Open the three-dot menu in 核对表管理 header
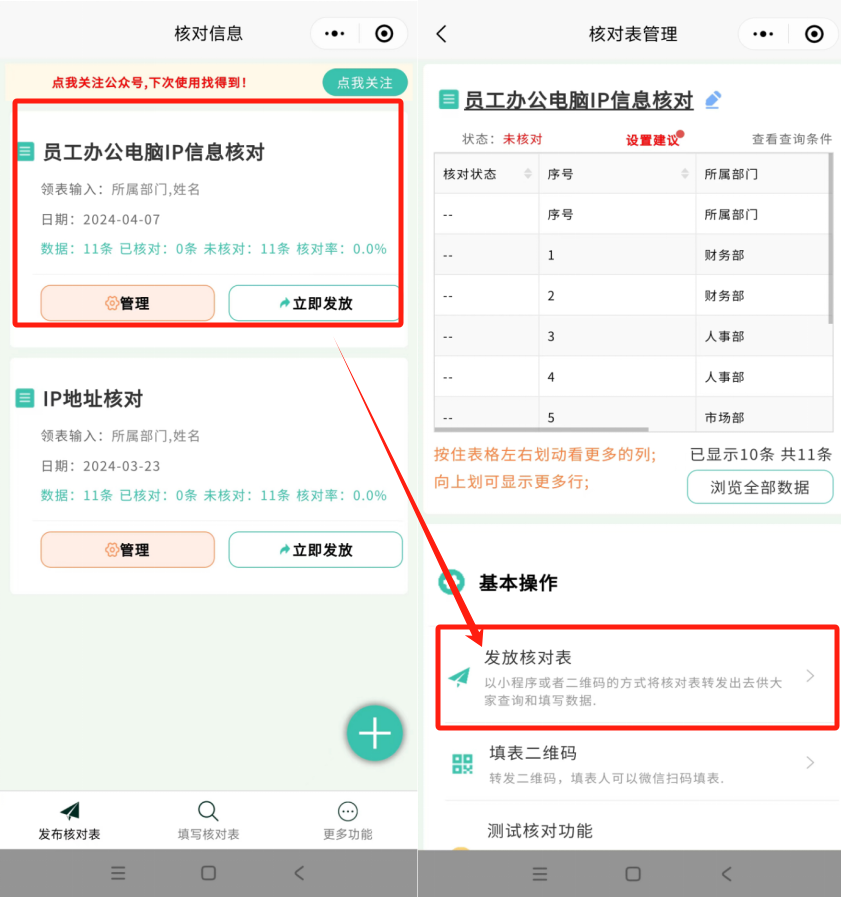 tap(763, 34)
